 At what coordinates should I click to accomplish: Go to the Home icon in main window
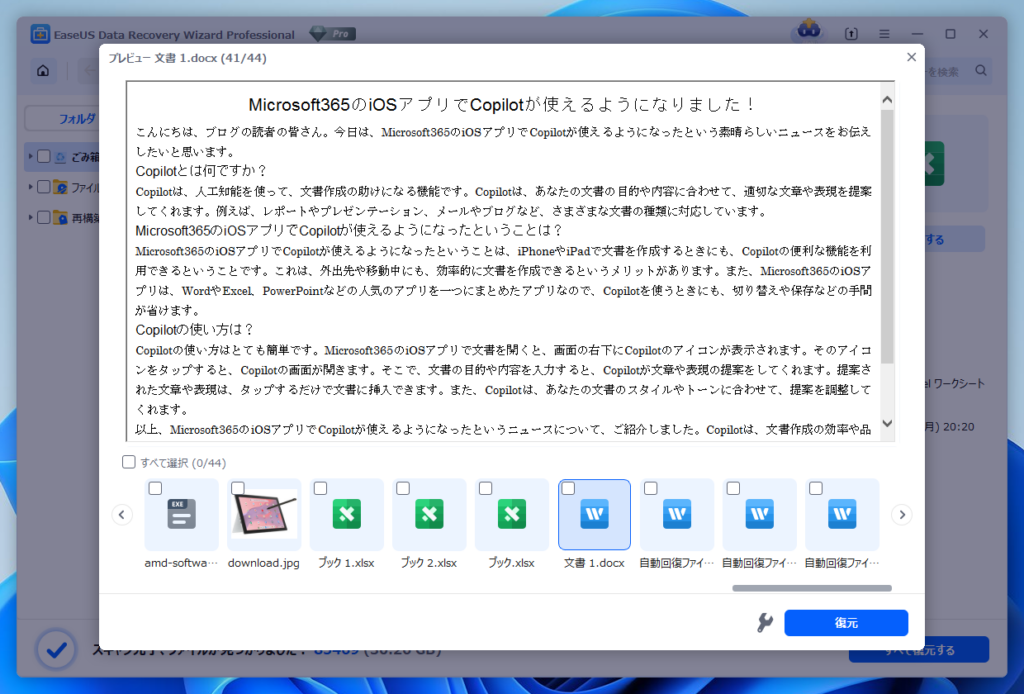point(43,71)
